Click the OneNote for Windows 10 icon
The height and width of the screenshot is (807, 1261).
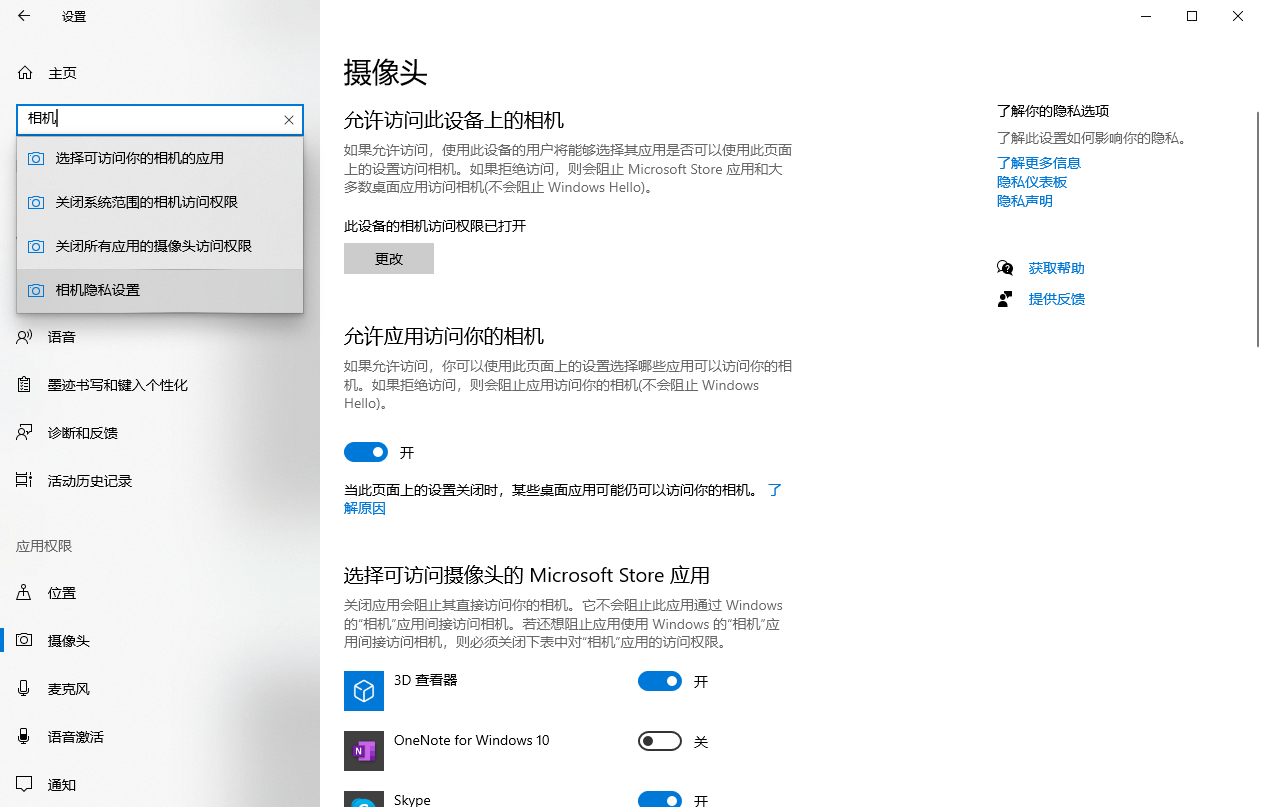[364, 751]
